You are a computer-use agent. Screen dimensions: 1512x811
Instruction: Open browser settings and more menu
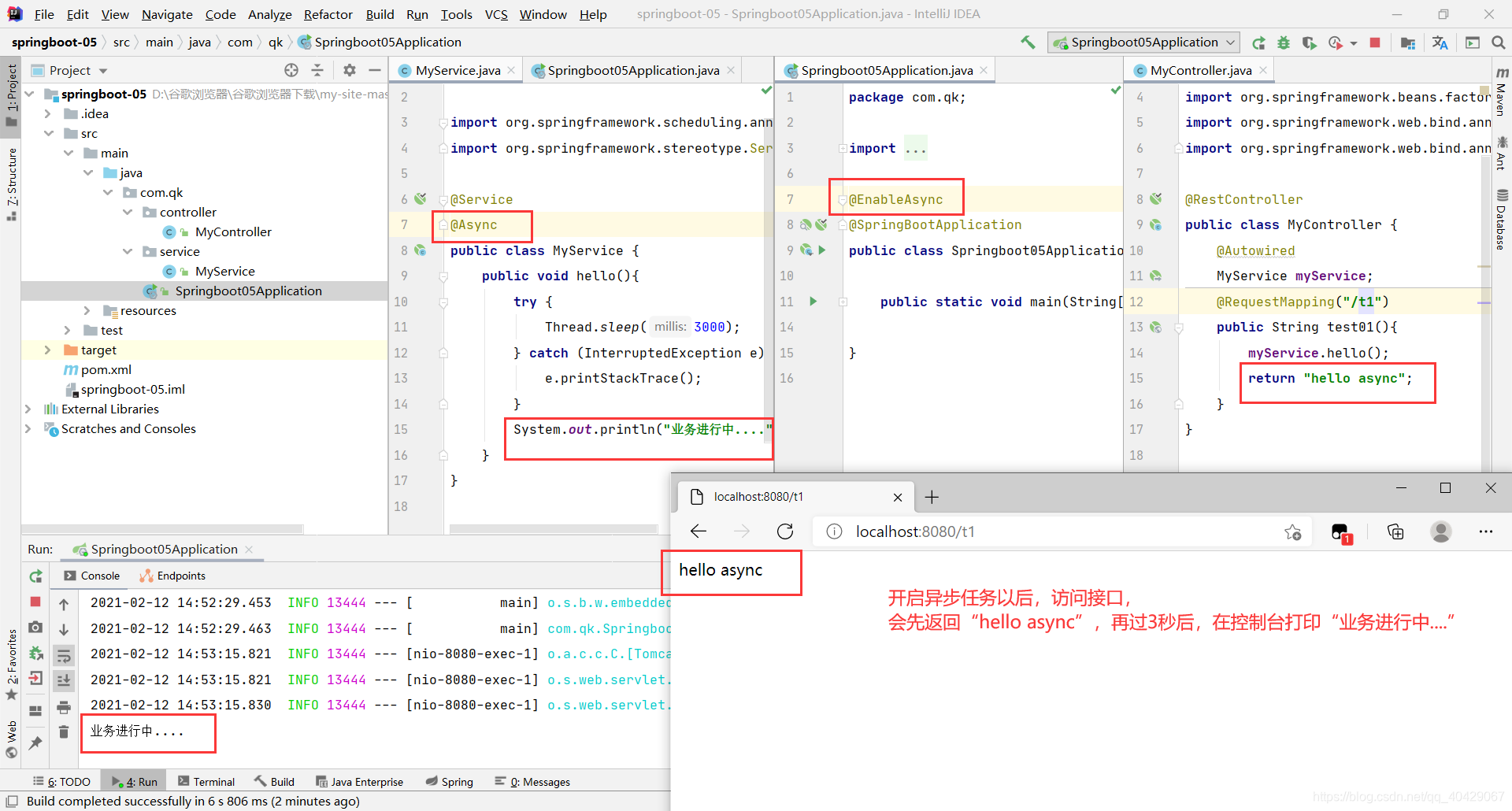[x=1486, y=532]
